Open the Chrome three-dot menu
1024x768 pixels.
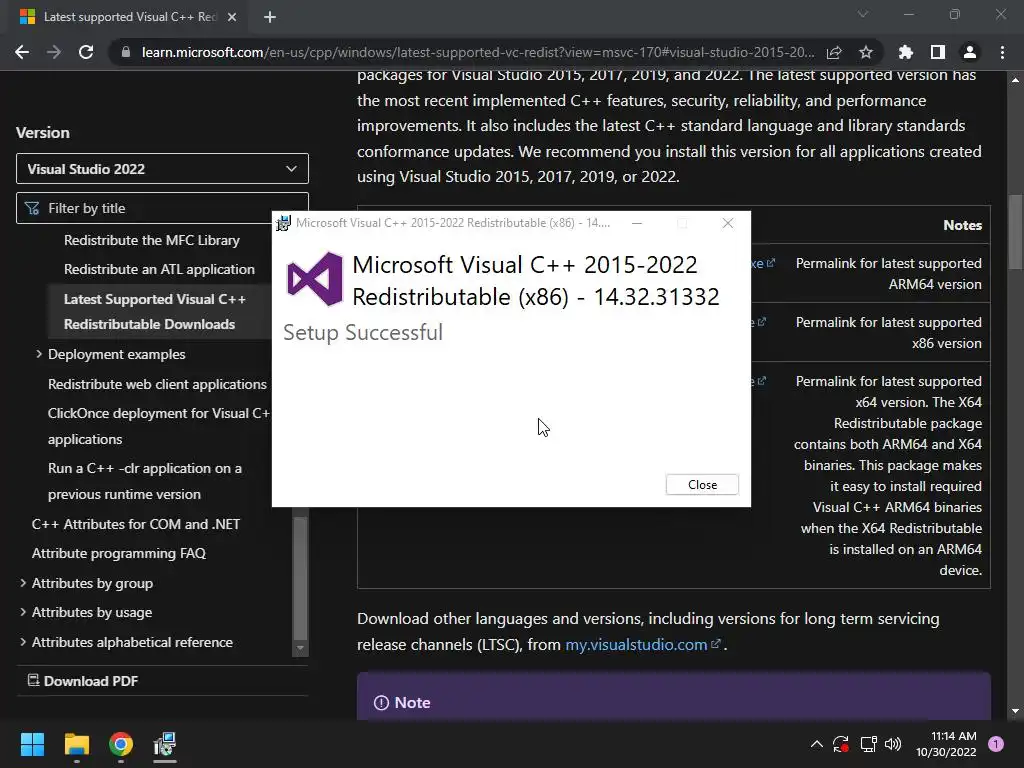(x=1002, y=52)
